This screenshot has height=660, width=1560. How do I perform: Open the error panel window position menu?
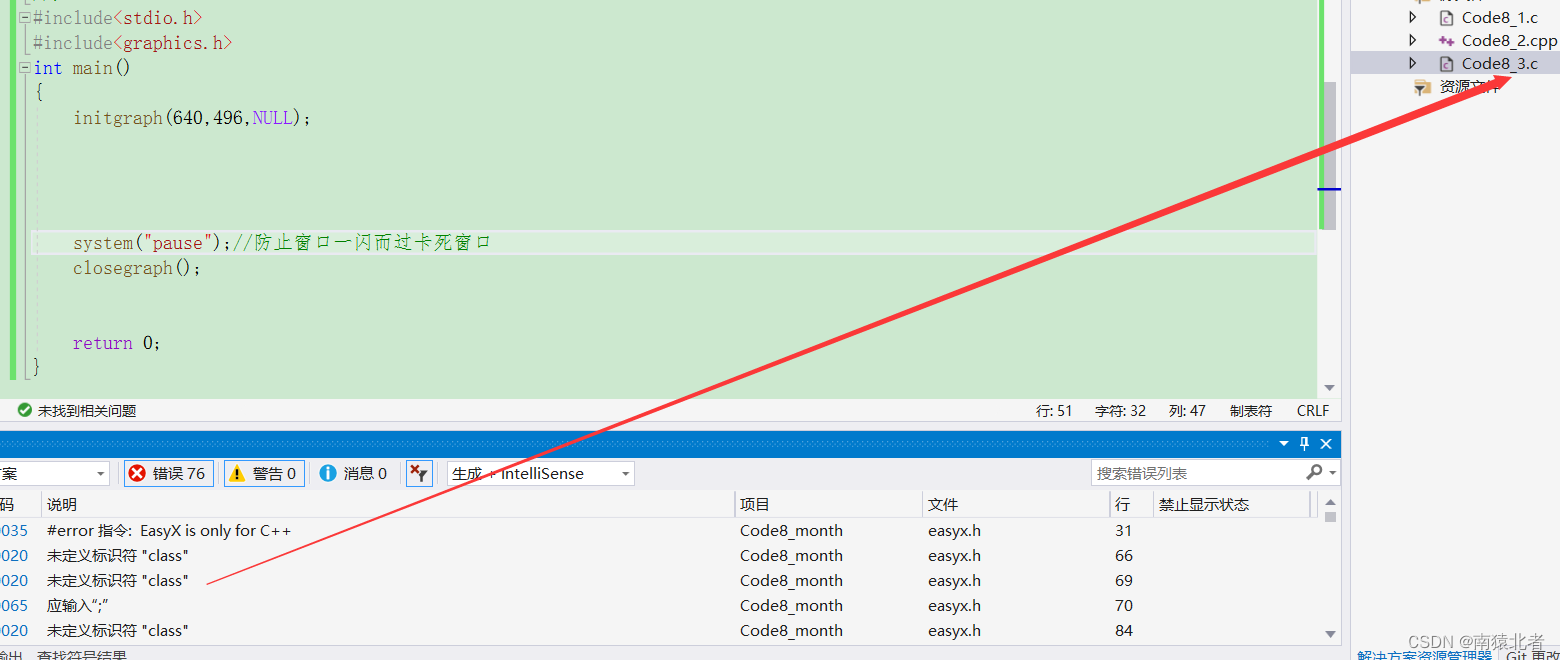(1284, 443)
